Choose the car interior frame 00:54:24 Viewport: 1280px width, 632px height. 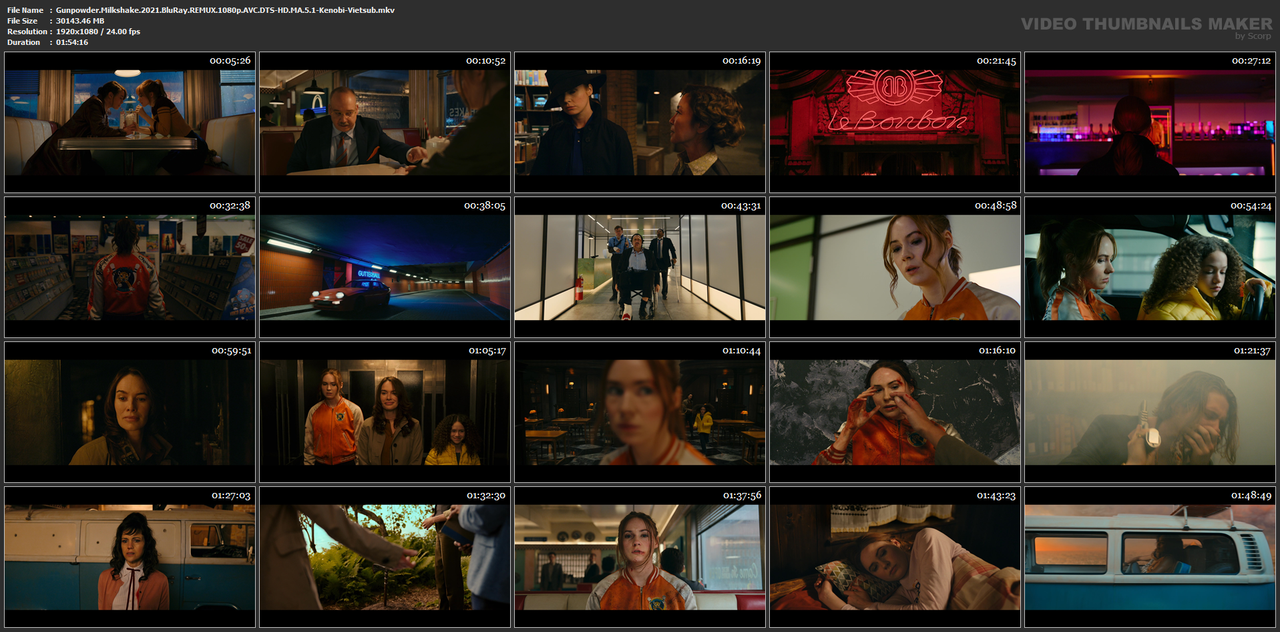1150,267
